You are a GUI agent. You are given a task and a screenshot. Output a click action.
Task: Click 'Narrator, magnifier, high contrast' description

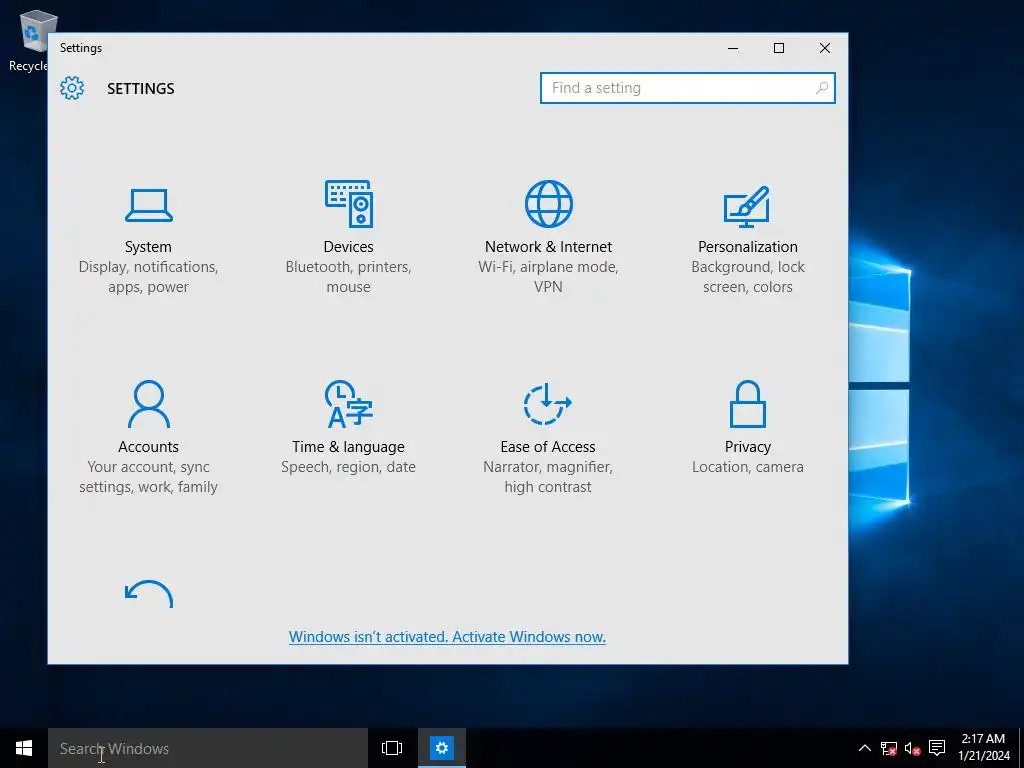[x=548, y=477]
